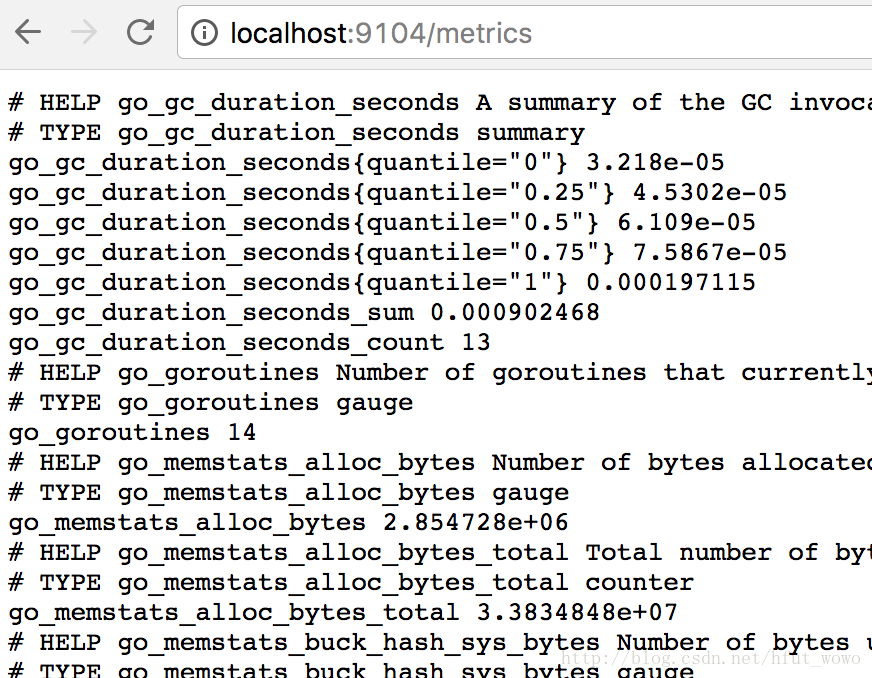Select the quantile="0"} 3.218e-05 line
This screenshot has height=678, width=872.
click(366, 164)
